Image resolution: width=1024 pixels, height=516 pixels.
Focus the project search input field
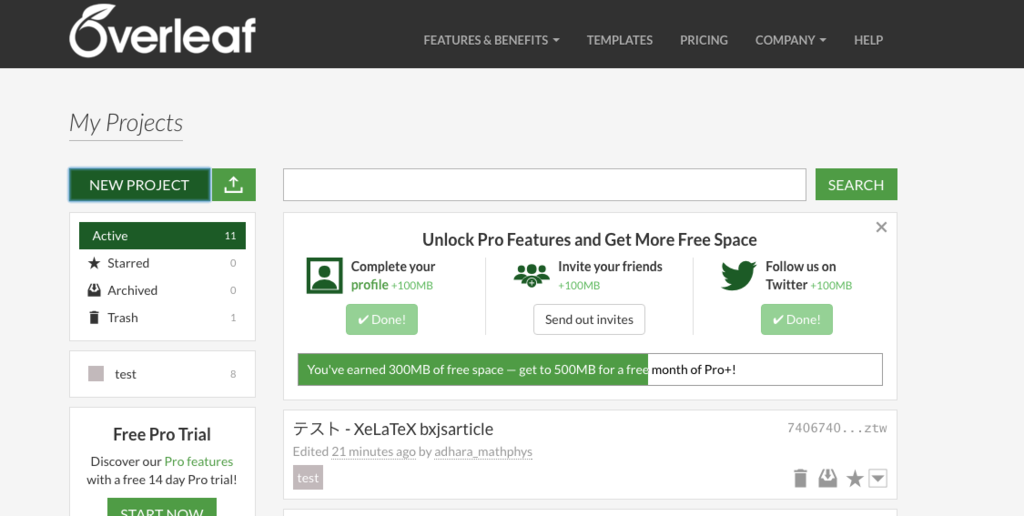[545, 185]
